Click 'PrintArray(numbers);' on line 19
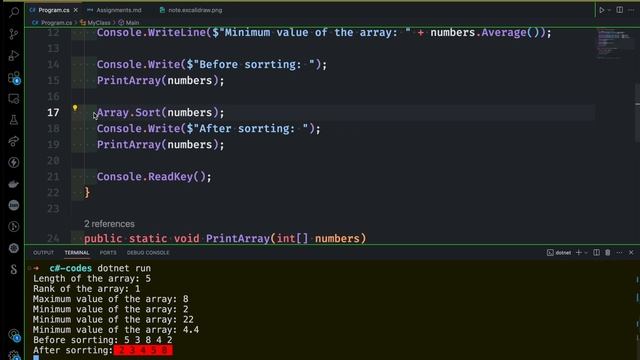Viewport: 640px width, 360px height. coord(160,144)
